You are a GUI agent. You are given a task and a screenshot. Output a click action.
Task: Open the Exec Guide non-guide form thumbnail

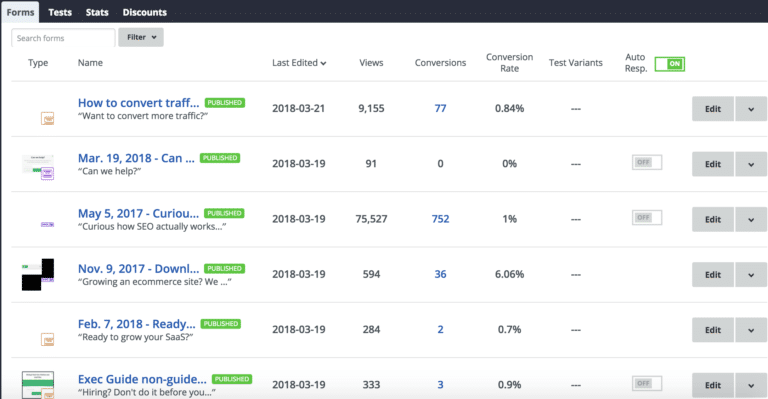38,385
